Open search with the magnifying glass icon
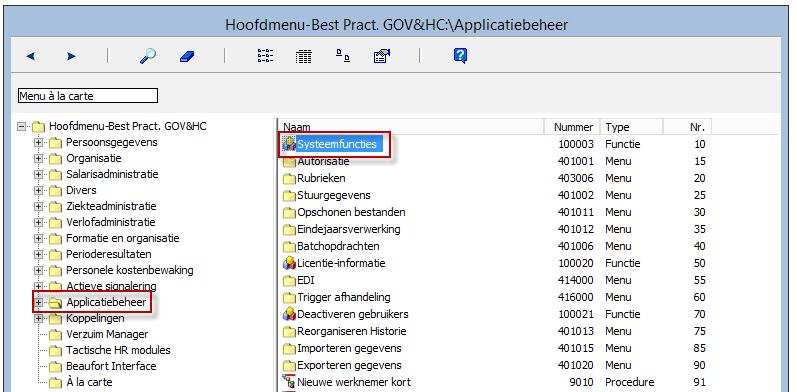The height and width of the screenshot is (392, 797). [x=147, y=56]
